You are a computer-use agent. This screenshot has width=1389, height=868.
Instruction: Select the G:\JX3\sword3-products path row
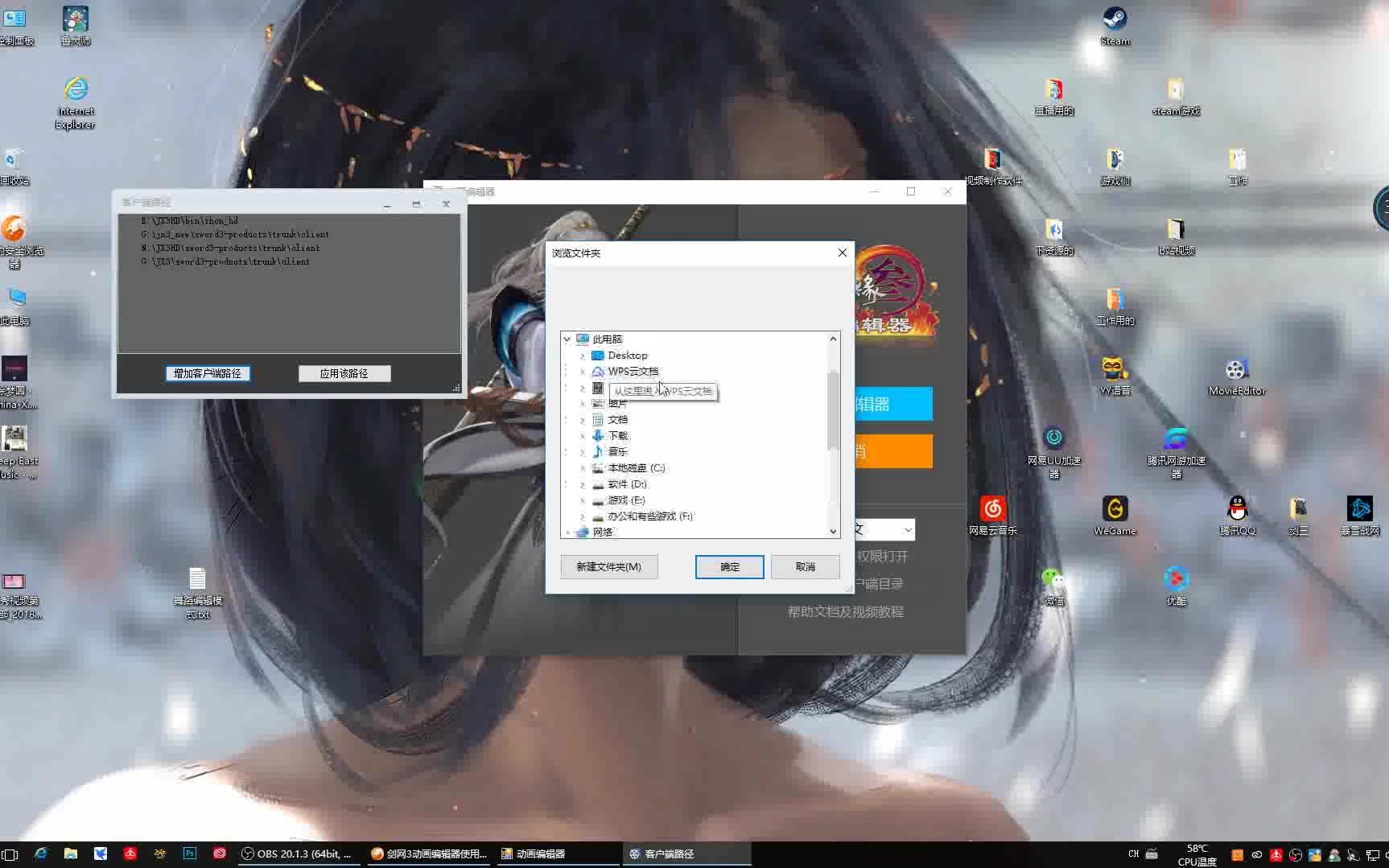pos(225,261)
